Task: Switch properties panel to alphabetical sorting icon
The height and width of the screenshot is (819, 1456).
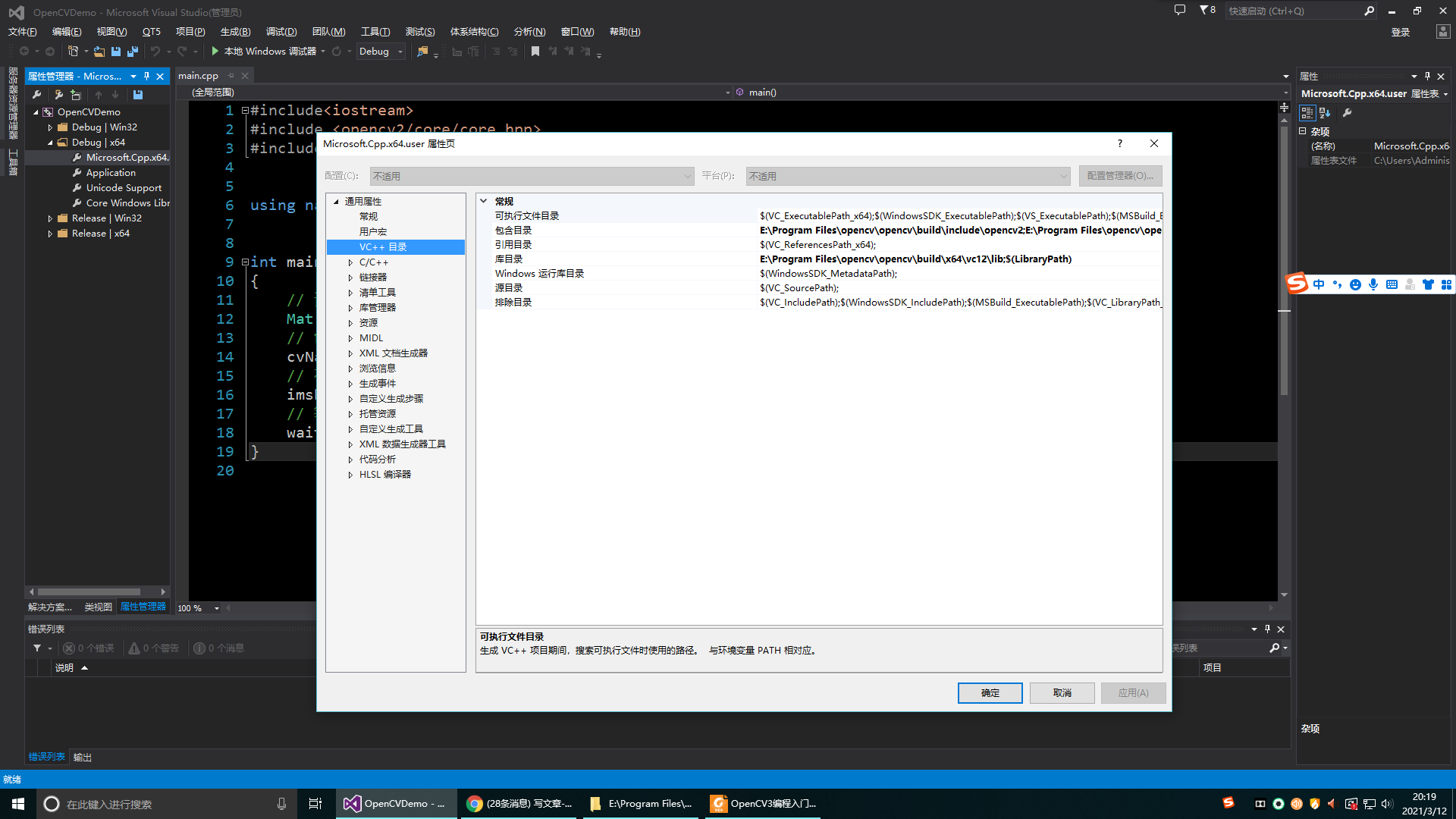Action: click(x=1324, y=112)
